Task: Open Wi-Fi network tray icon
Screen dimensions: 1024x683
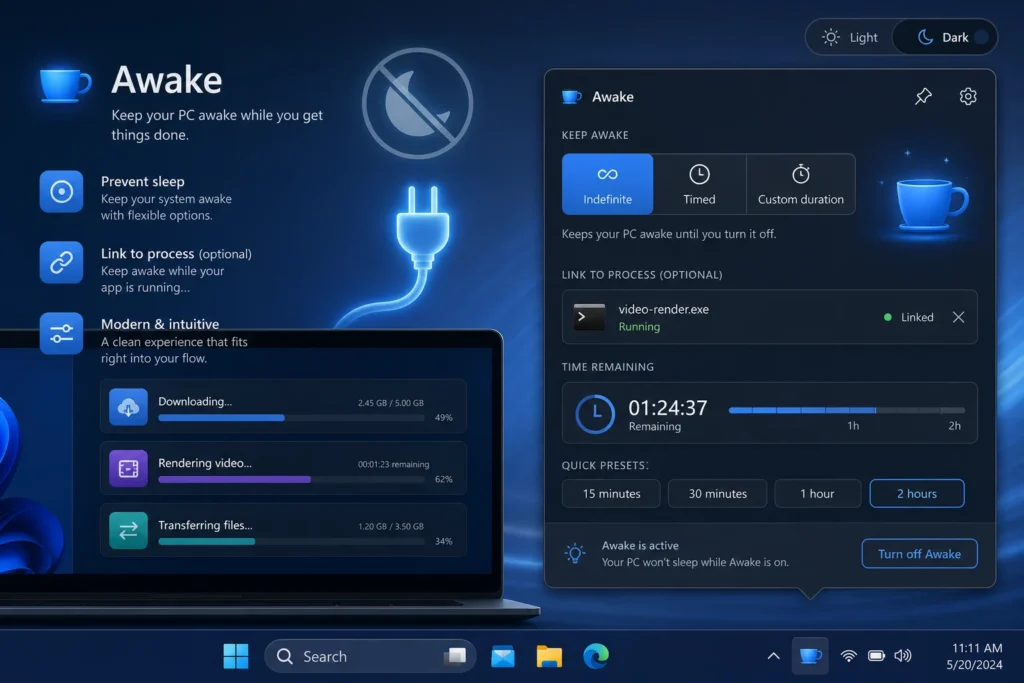Action: (x=848, y=656)
